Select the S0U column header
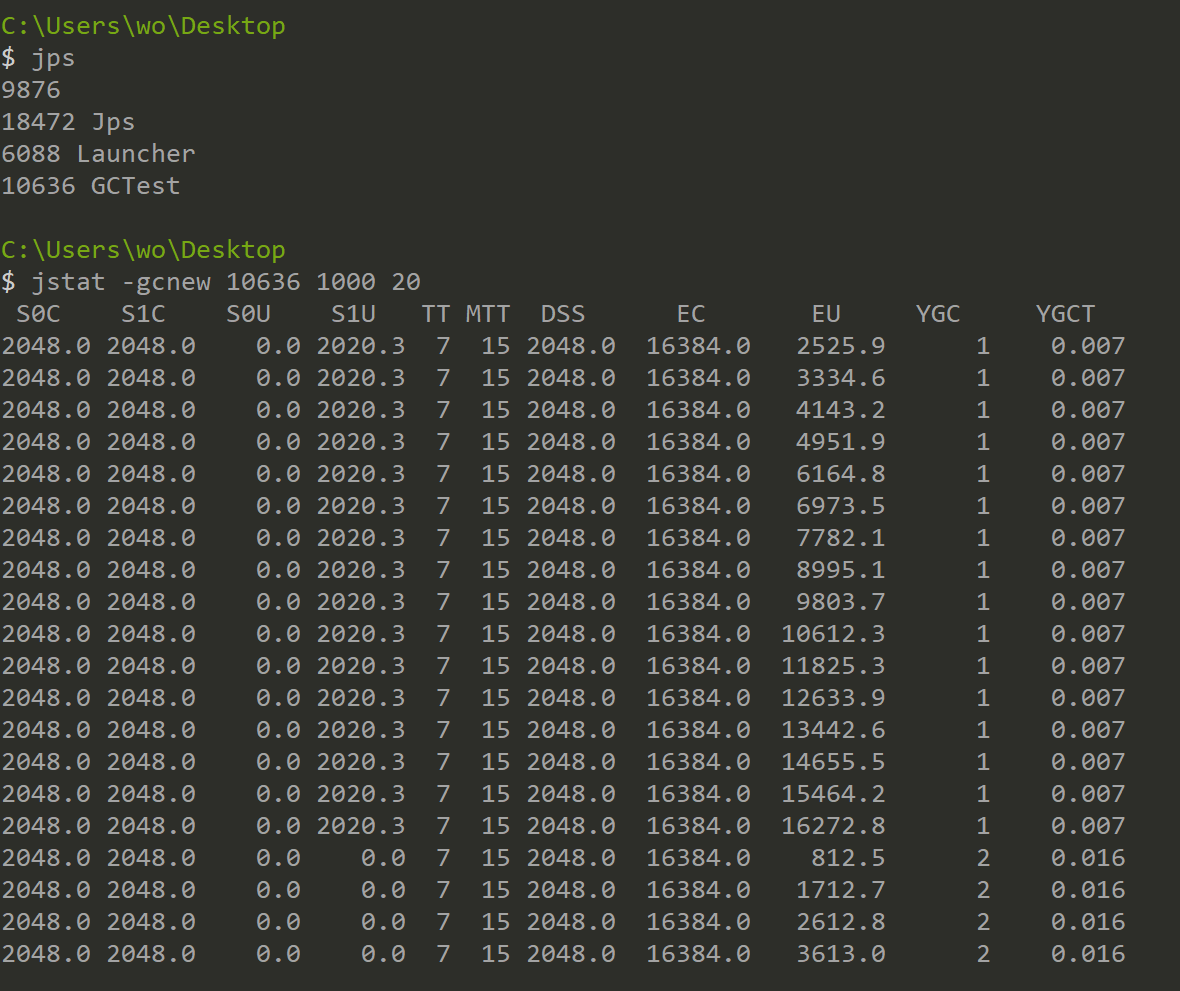This screenshot has width=1180, height=991. coord(248,314)
